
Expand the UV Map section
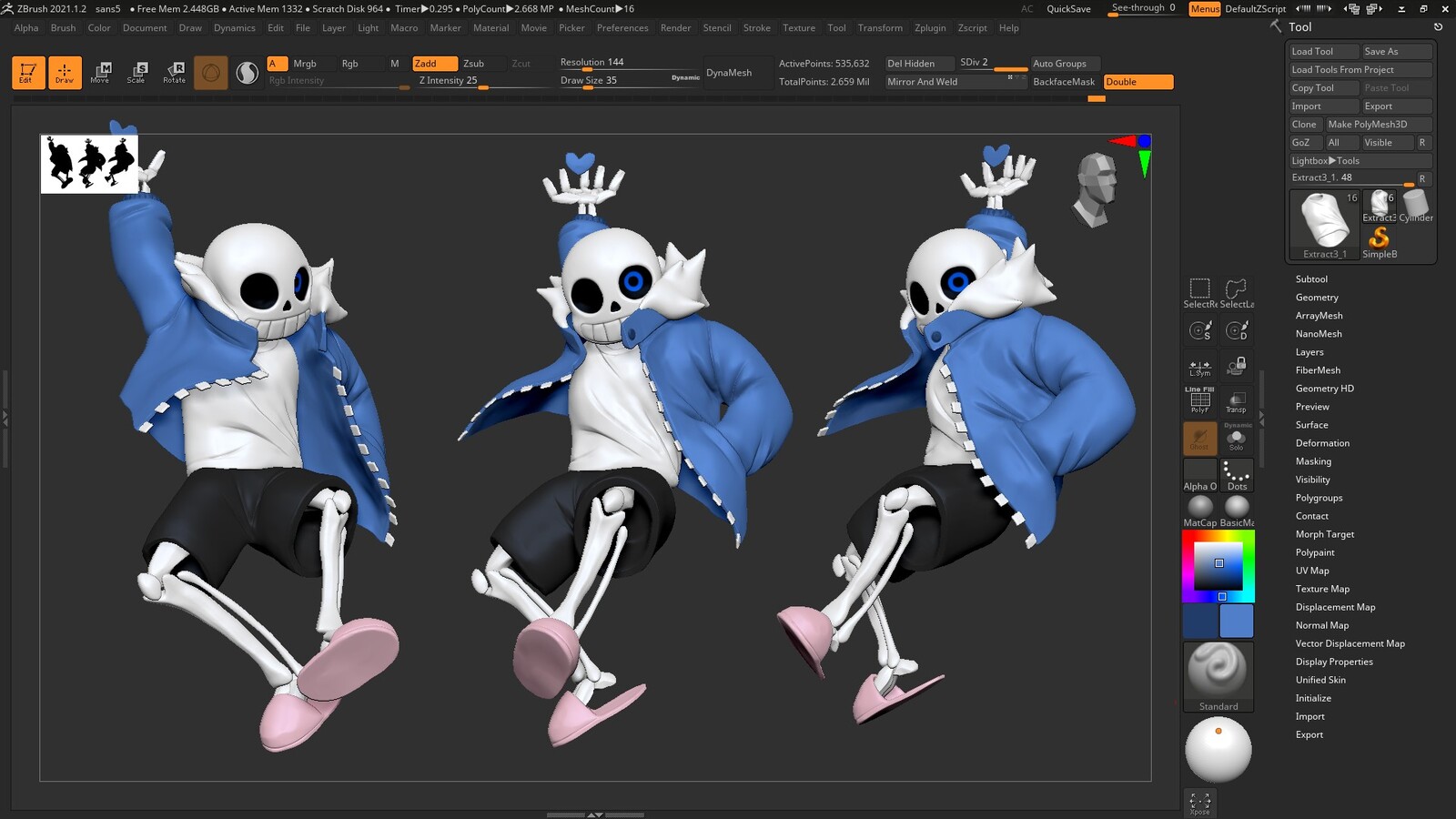pos(1312,571)
